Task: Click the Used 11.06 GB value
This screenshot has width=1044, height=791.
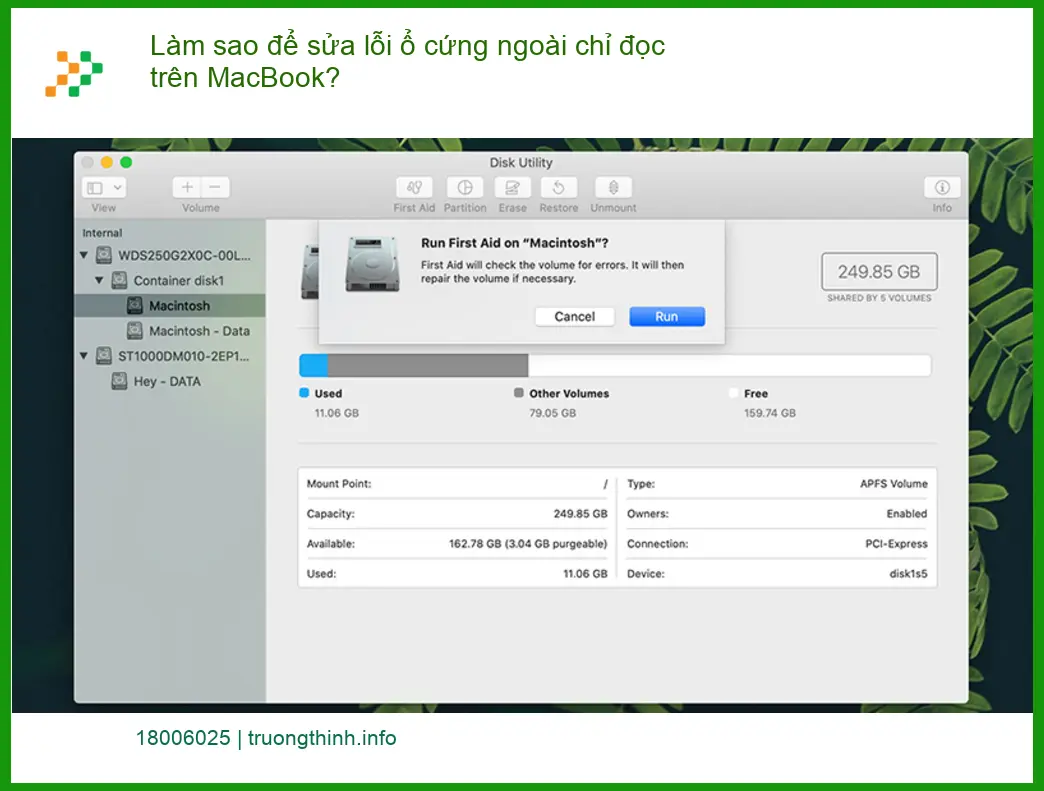Action: click(337, 413)
